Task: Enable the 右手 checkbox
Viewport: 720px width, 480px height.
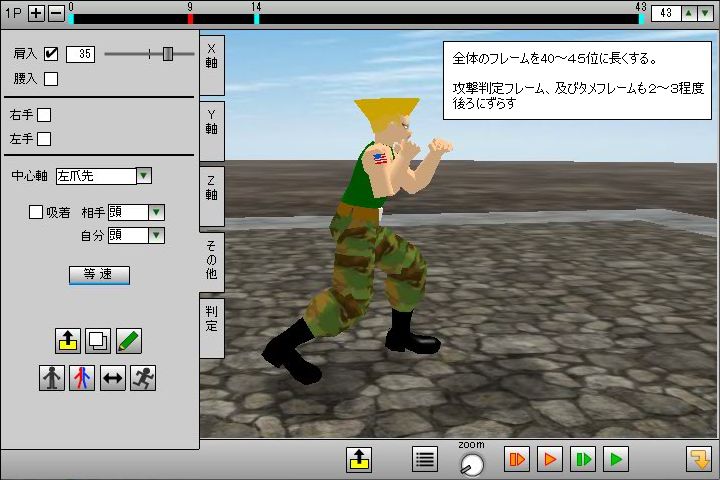Action: click(44, 115)
